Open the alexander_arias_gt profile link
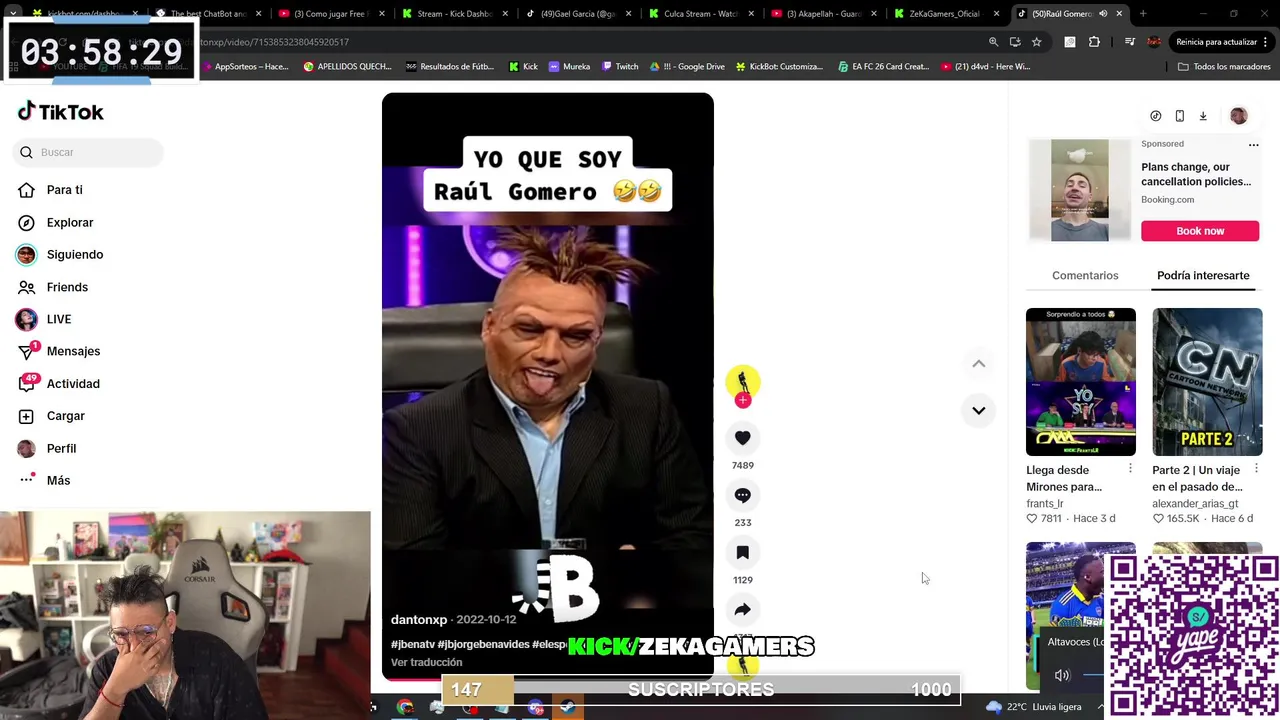1280x720 pixels. tap(1195, 503)
